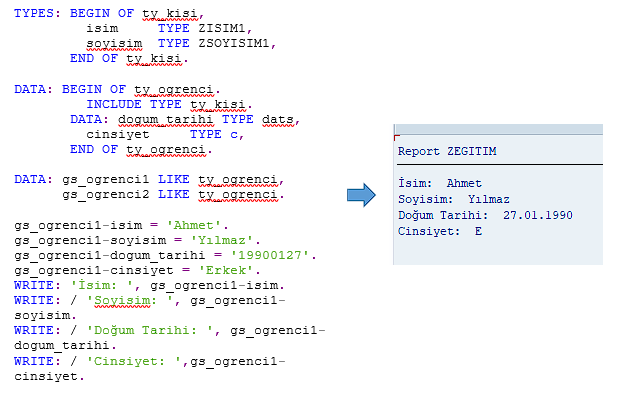Select the Soyisim: Yılmaz output line
The image size is (629, 402).
pos(453,199)
